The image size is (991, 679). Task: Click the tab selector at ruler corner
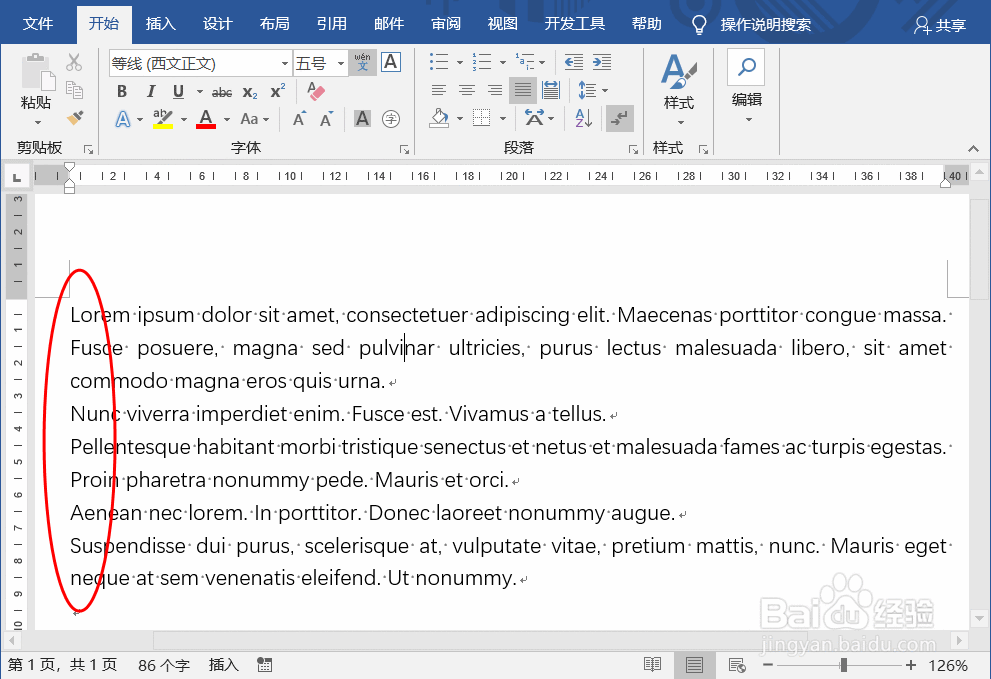tap(17, 176)
